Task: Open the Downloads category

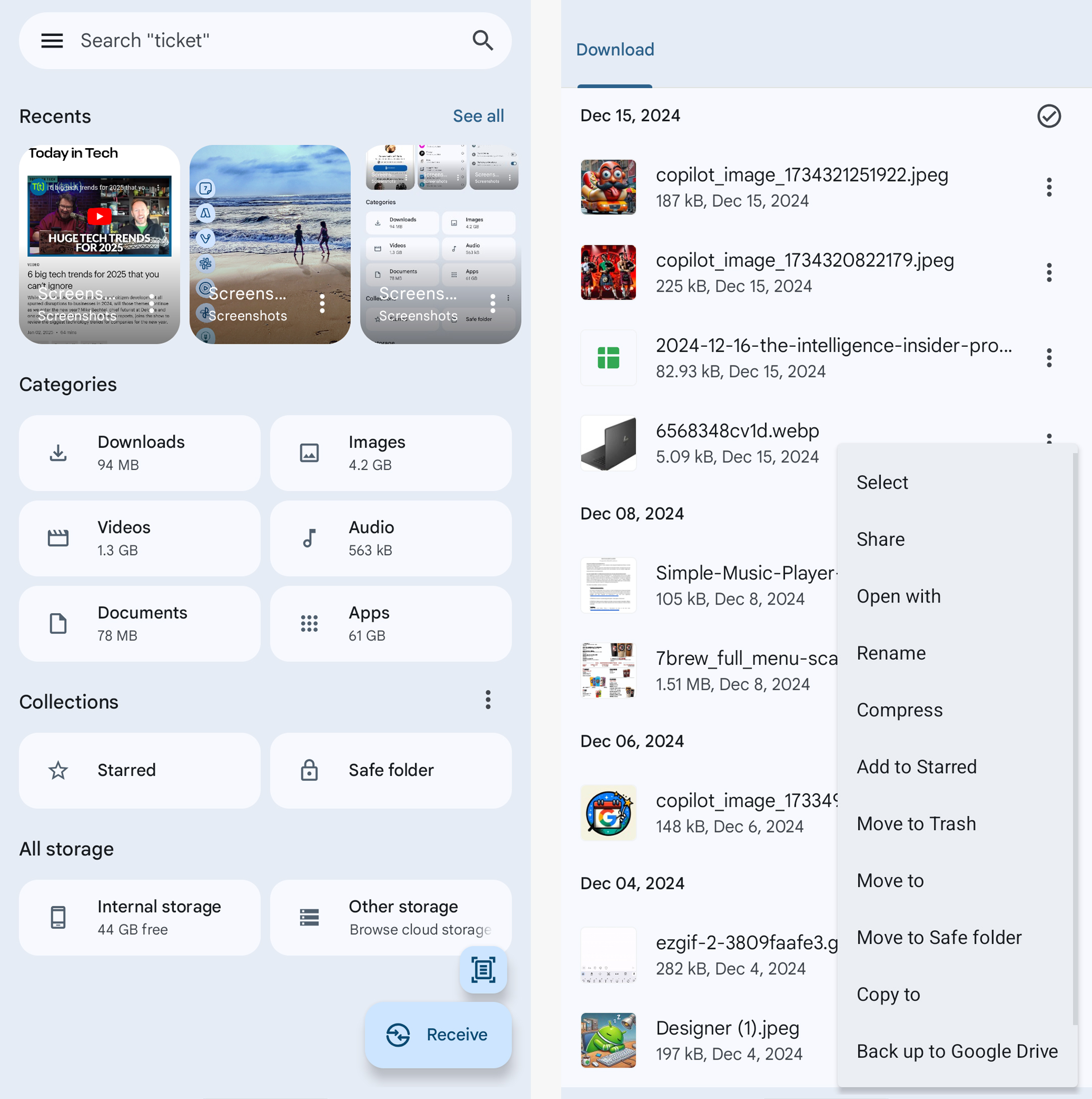Action: 140,452
